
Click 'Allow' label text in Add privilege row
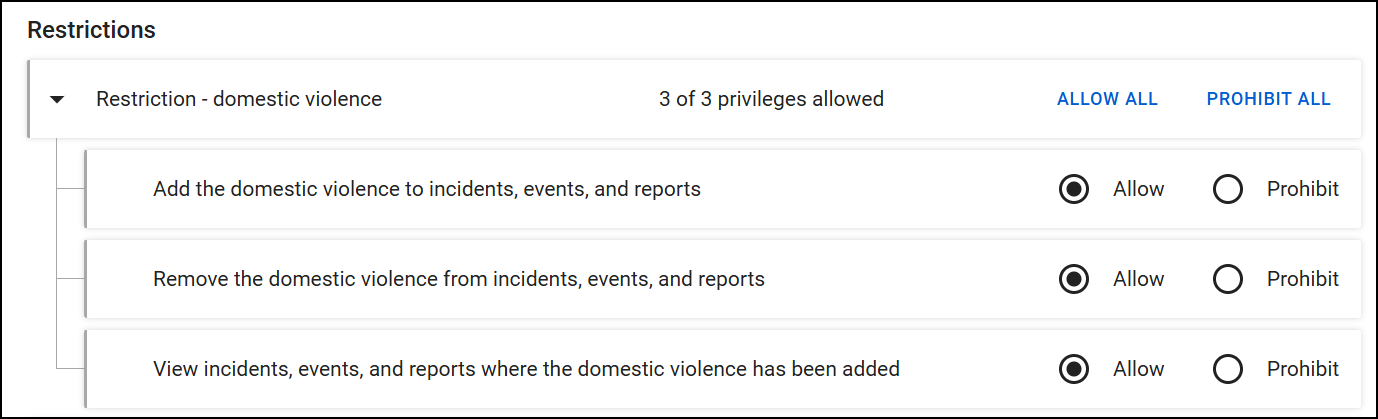tap(1138, 189)
